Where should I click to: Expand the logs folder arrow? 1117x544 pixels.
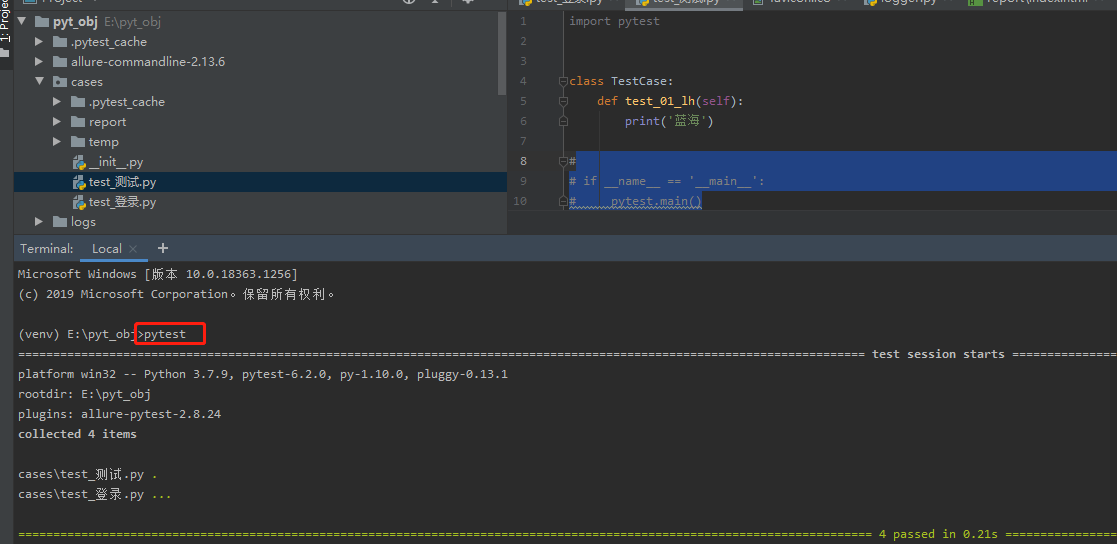[x=39, y=221]
